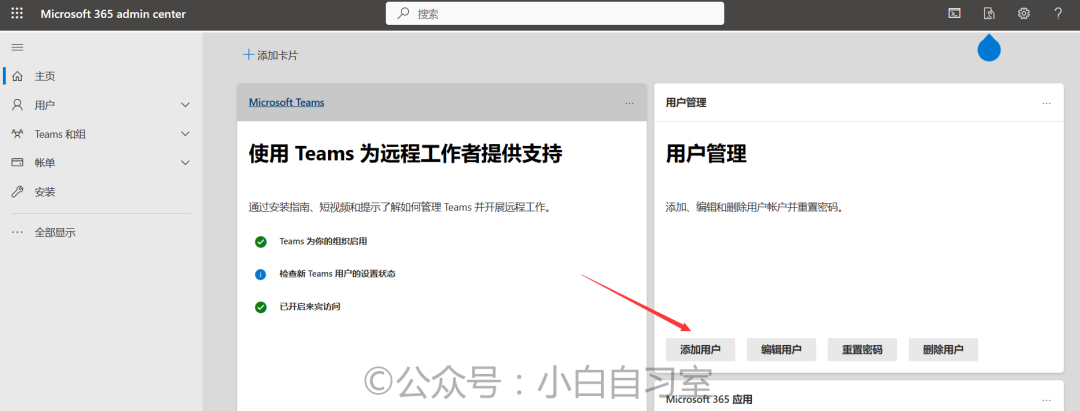Click the Microsoft 365 应用 card header
The image size is (1080, 411).
(709, 399)
